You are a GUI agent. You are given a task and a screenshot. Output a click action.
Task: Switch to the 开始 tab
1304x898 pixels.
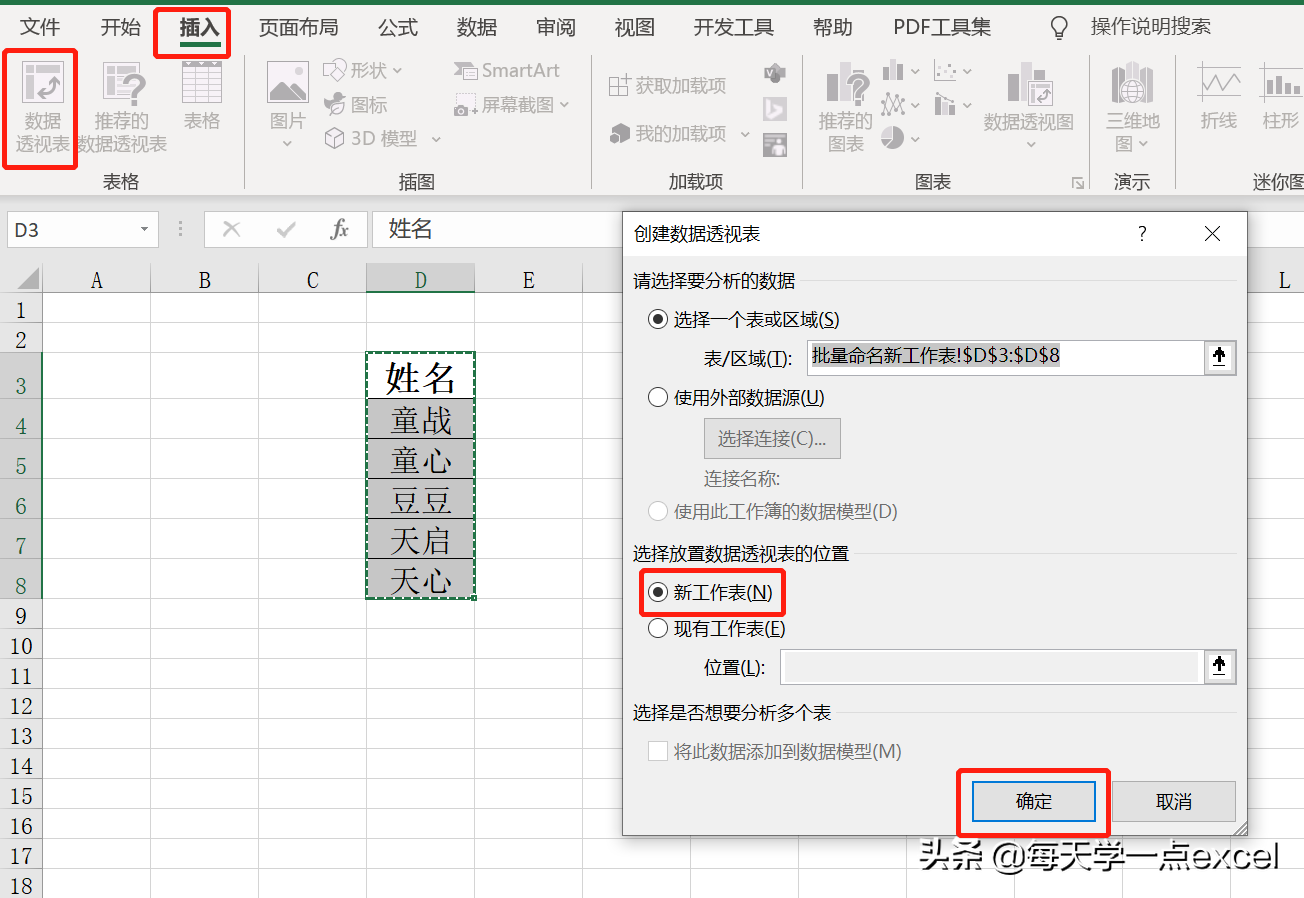pyautogui.click(x=120, y=27)
